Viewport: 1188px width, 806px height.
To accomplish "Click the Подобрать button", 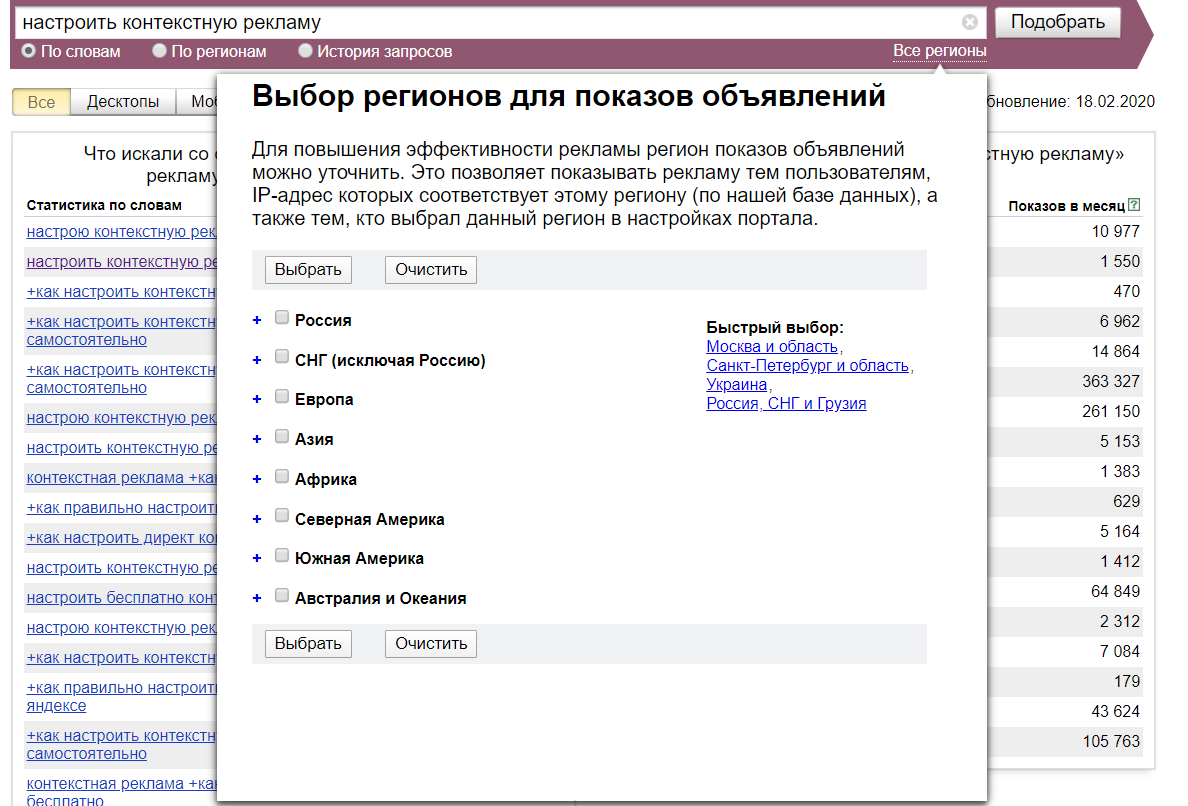I will coord(1058,22).
